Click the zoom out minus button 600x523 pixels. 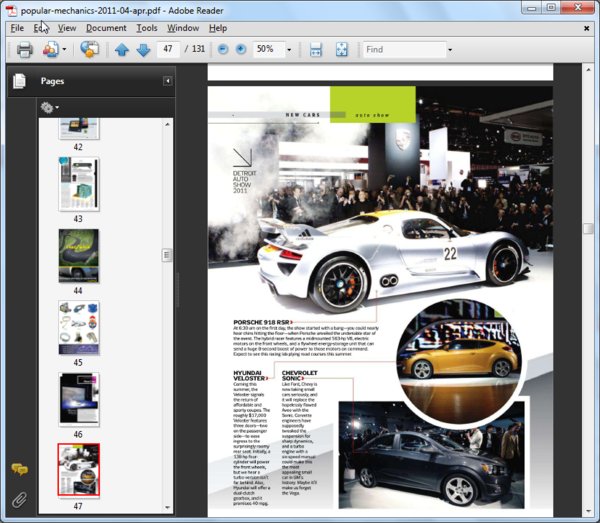click(x=223, y=49)
